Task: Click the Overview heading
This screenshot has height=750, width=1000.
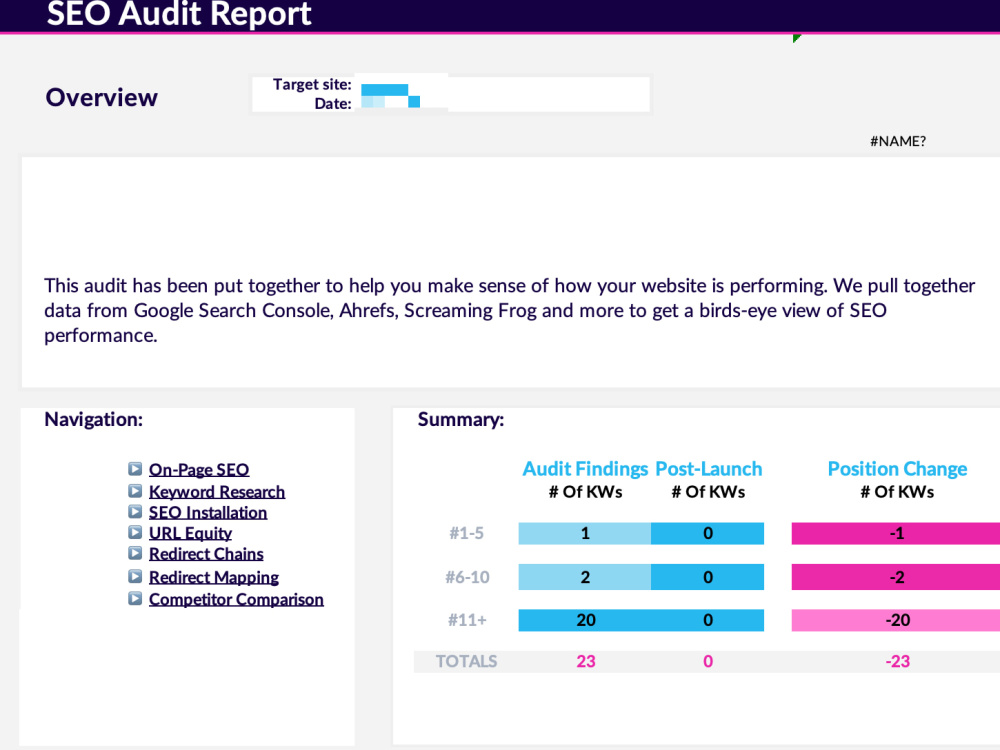Action: (x=101, y=98)
